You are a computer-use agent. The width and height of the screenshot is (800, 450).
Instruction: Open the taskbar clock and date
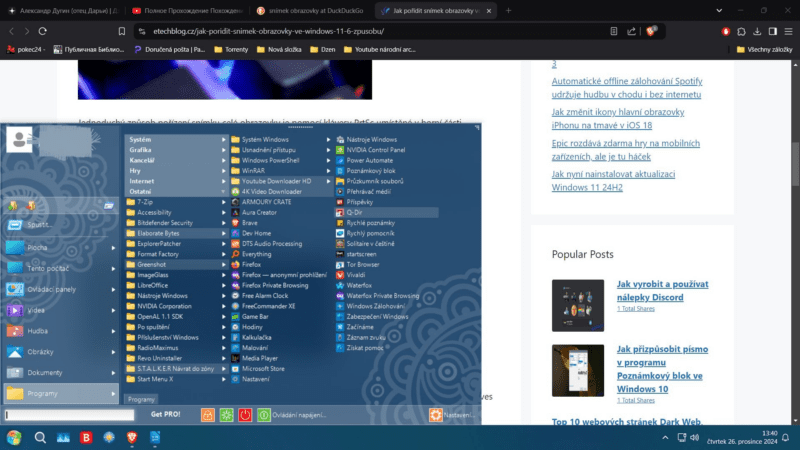(x=742, y=437)
